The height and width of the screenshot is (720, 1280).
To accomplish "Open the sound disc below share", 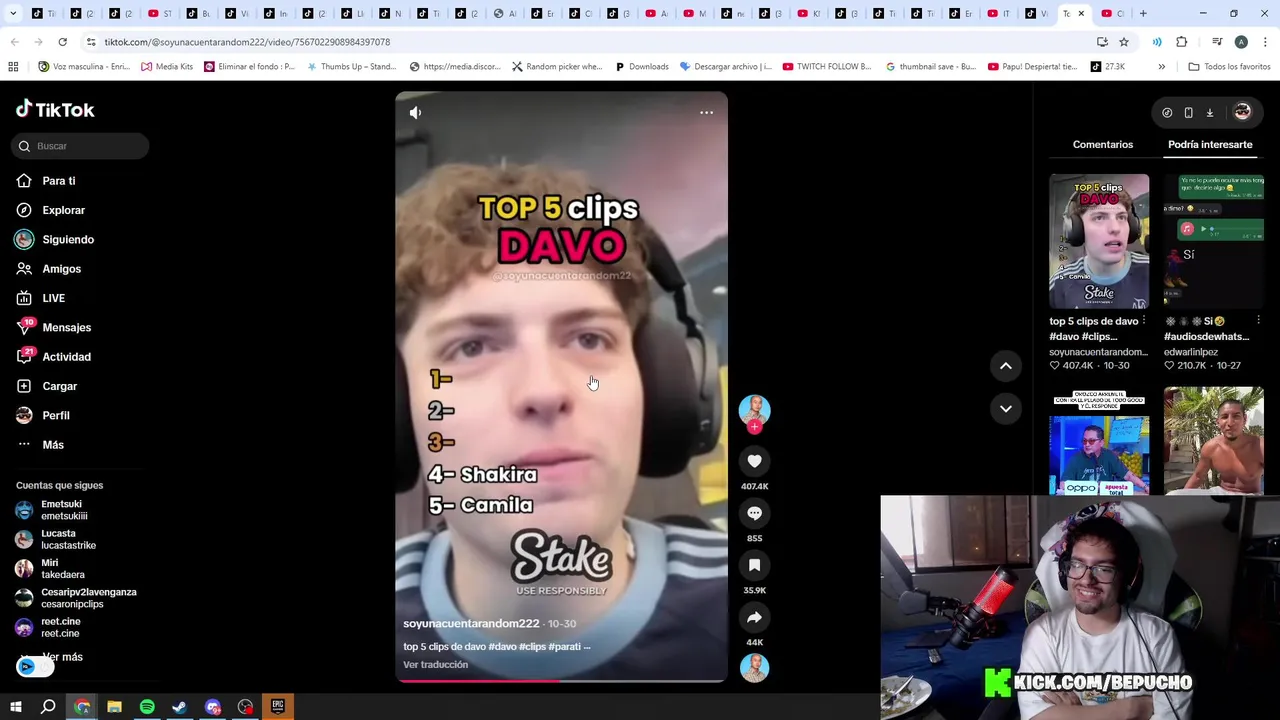I will [x=754, y=668].
